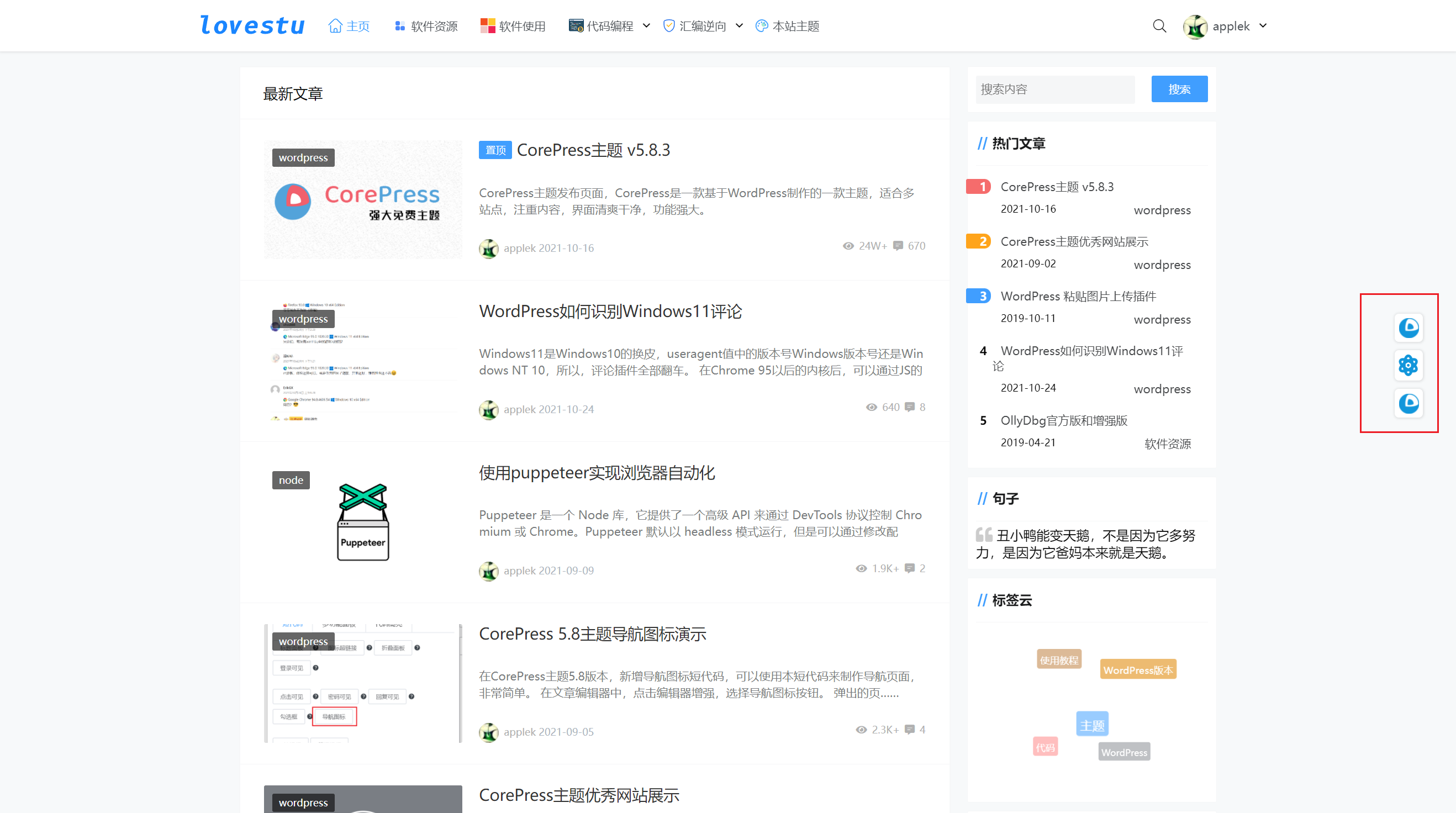Screen dimensions: 1456x813
Task: Click the search magnifier icon in header
Action: (1159, 26)
